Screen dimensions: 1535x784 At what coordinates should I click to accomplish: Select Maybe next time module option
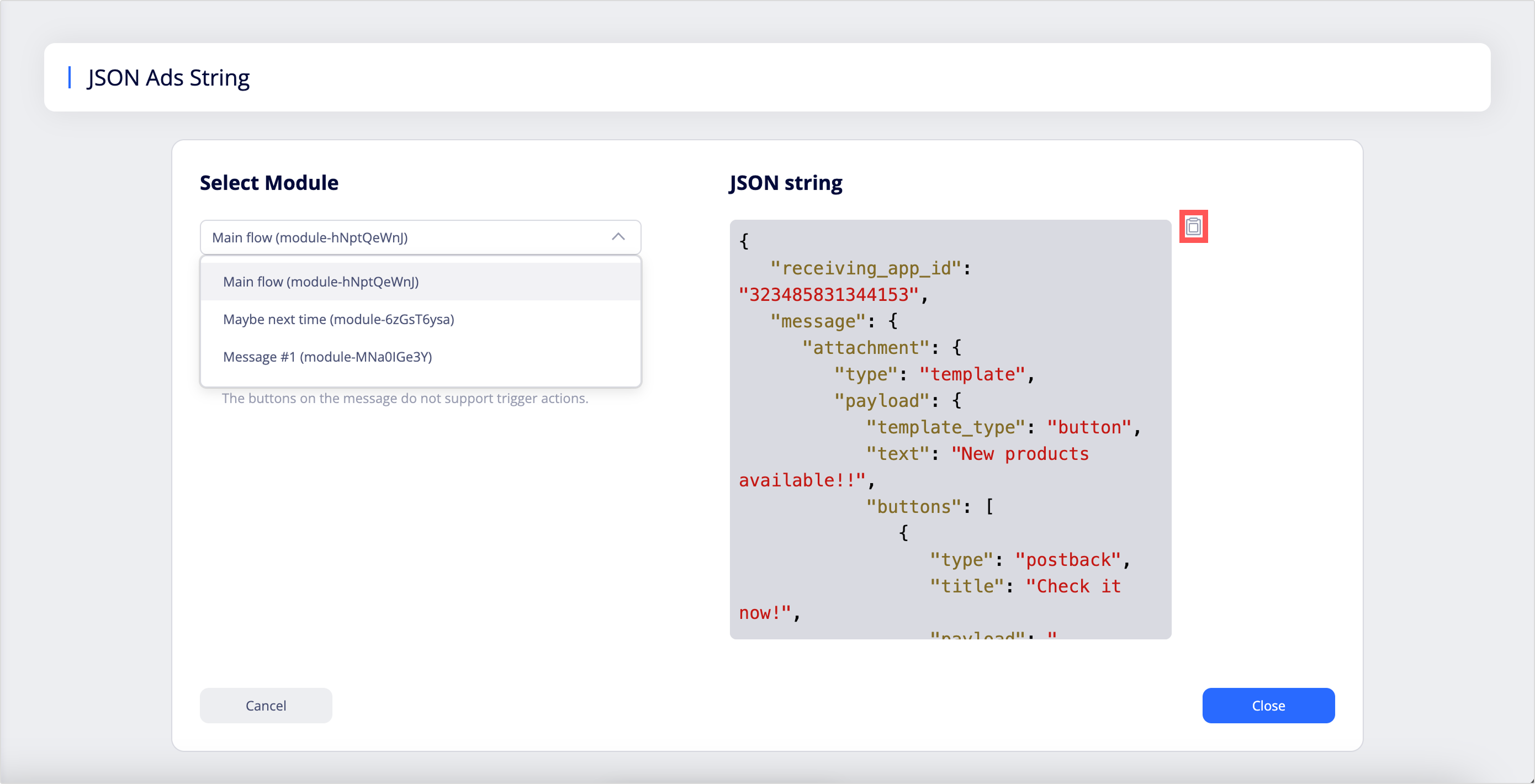coord(338,319)
